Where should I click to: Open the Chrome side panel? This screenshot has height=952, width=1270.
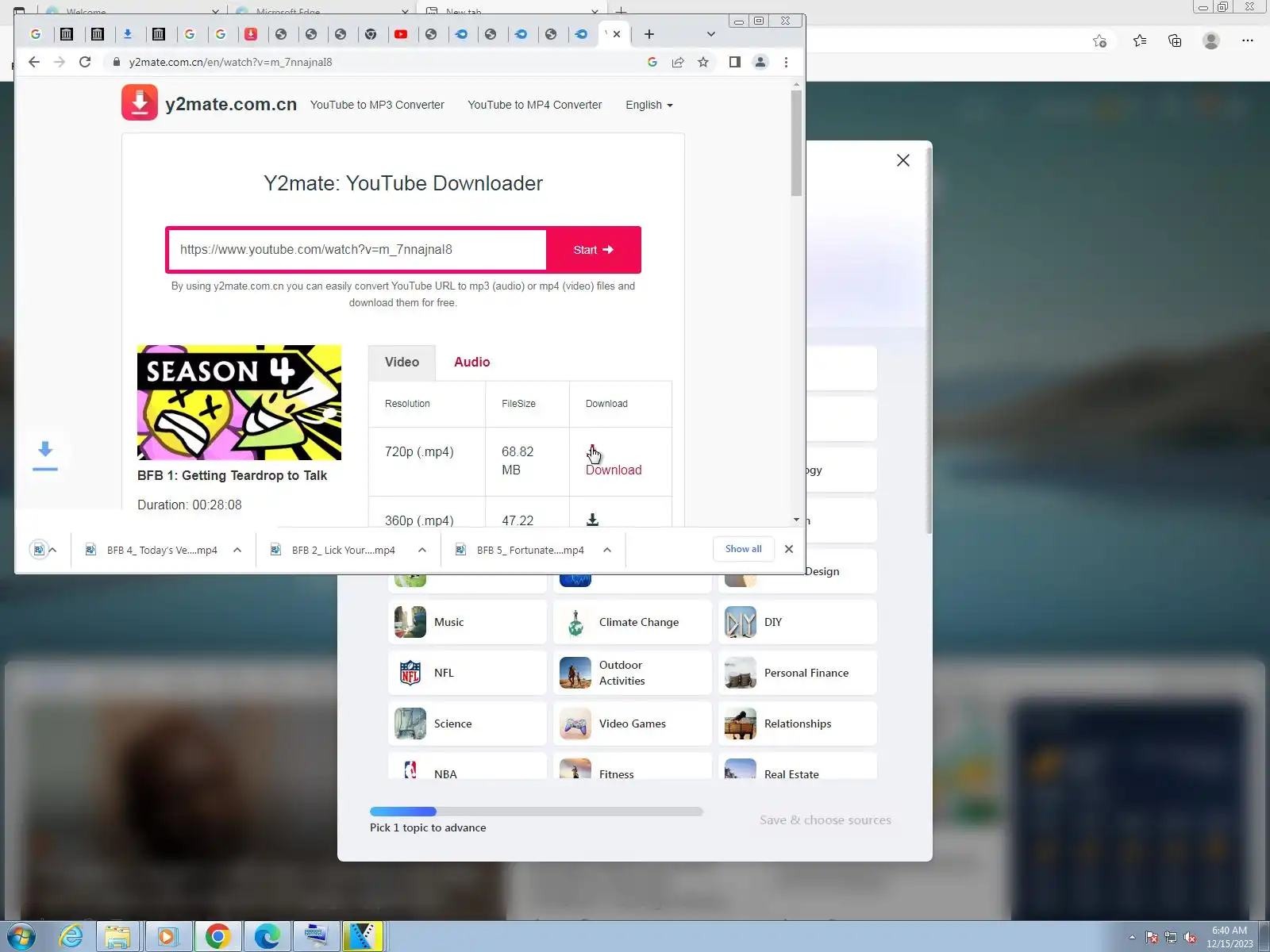[x=735, y=62]
